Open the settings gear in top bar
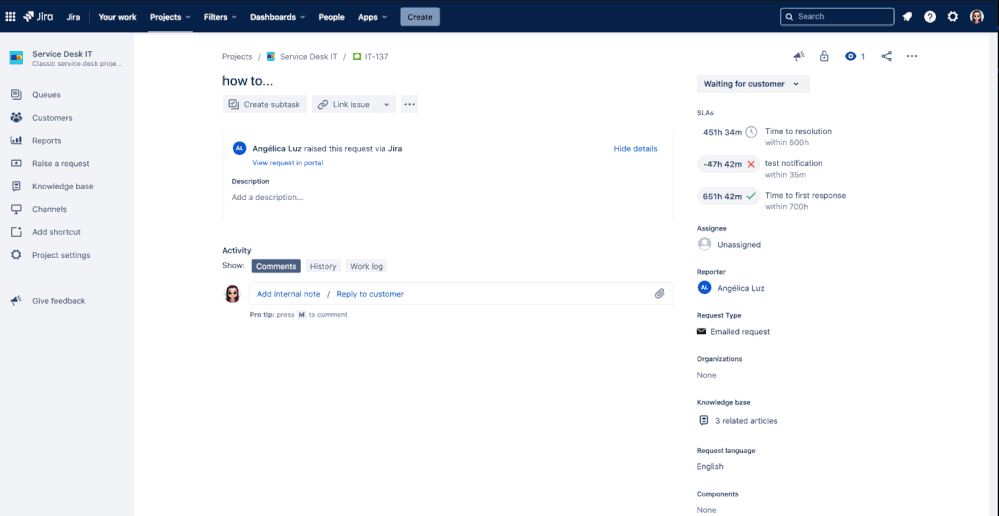Viewport: 999px width, 516px height. (x=952, y=17)
